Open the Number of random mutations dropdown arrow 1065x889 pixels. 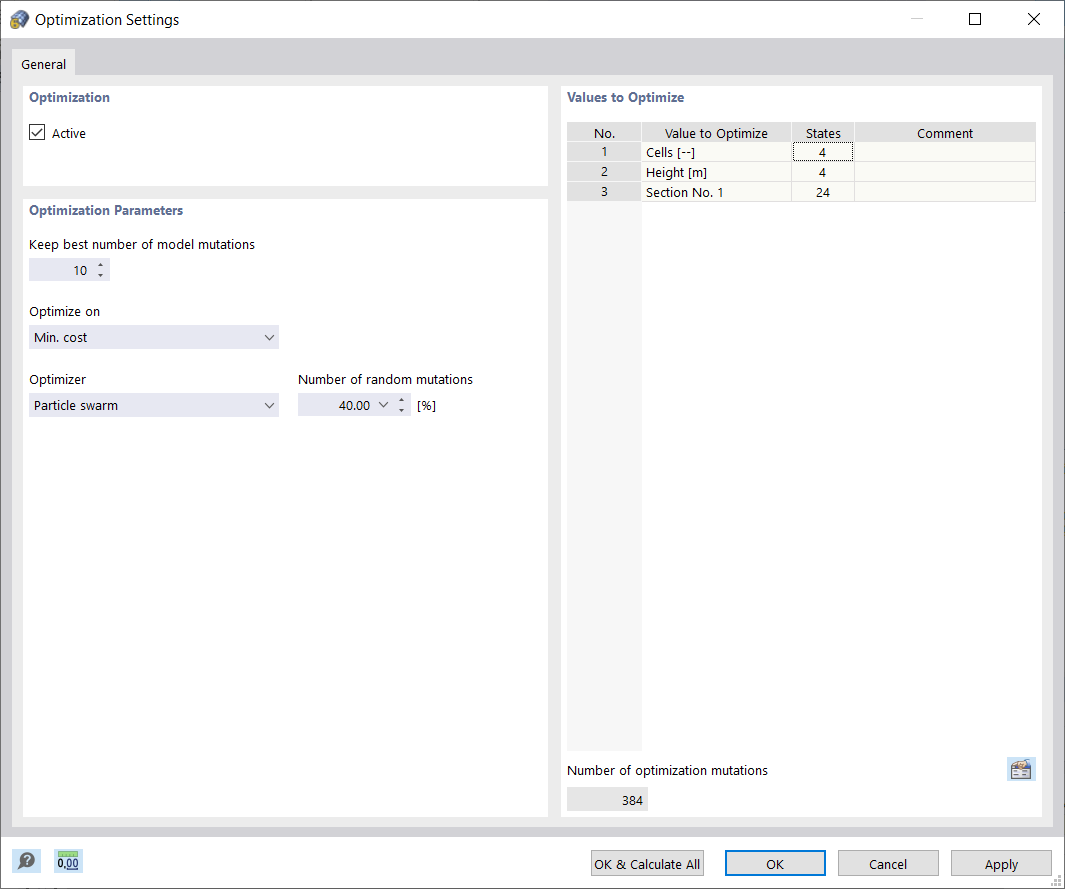tap(383, 404)
